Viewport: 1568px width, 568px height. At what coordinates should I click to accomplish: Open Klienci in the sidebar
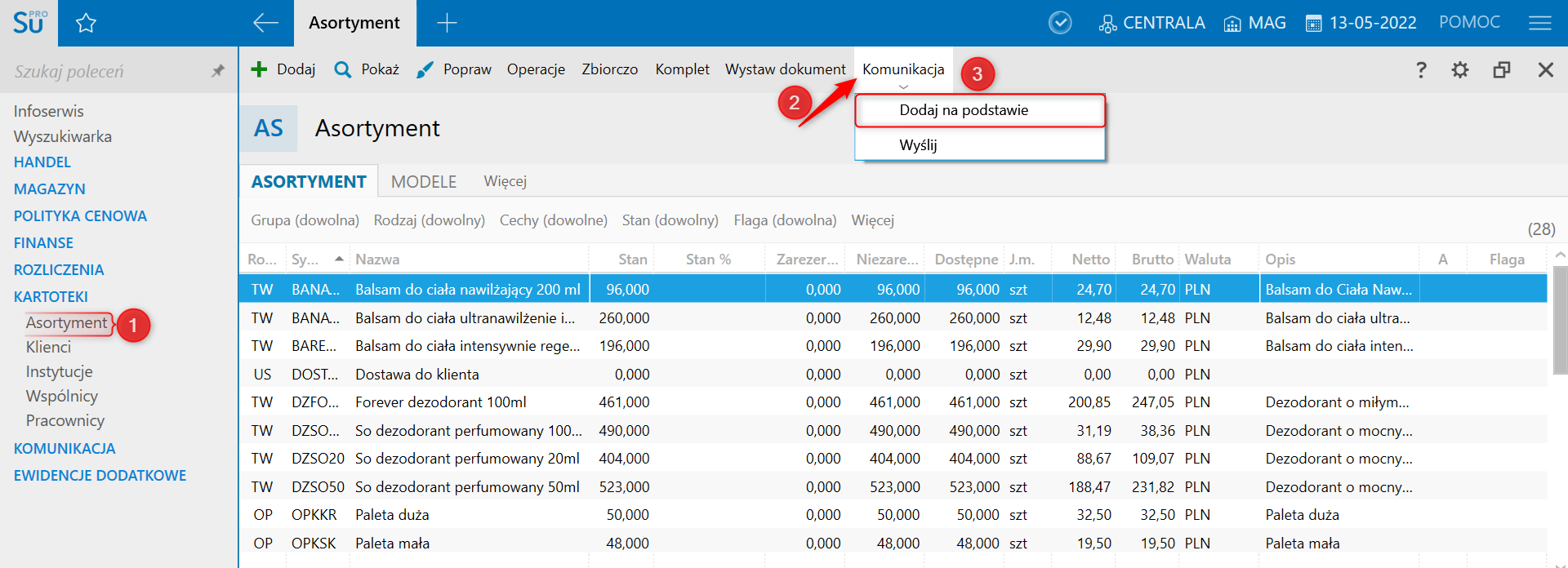(x=48, y=347)
